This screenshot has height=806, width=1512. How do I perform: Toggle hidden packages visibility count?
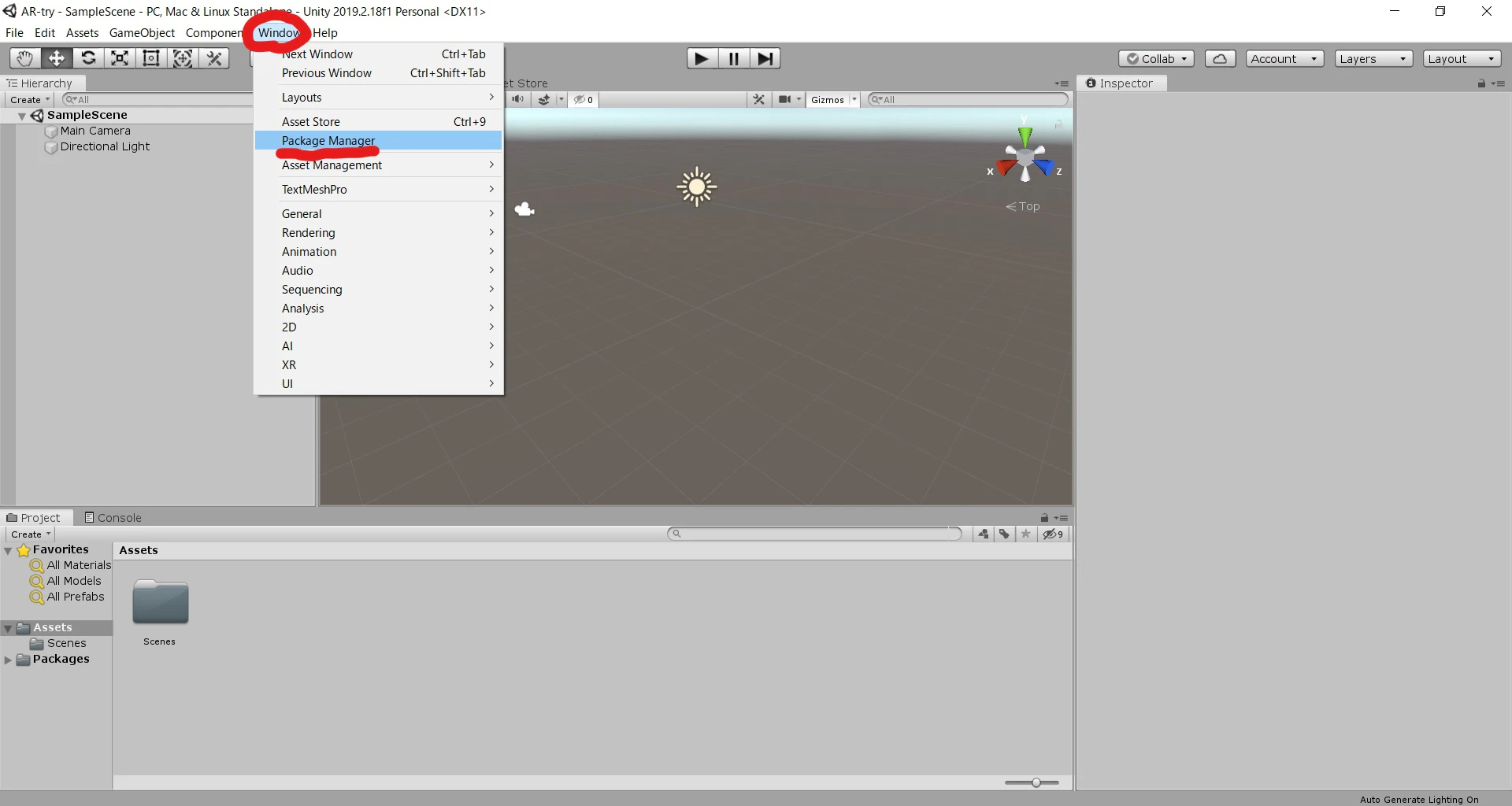click(x=1054, y=534)
